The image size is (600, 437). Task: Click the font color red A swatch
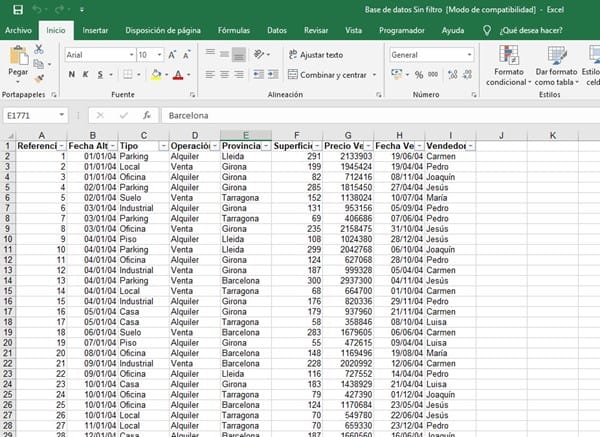[176, 75]
